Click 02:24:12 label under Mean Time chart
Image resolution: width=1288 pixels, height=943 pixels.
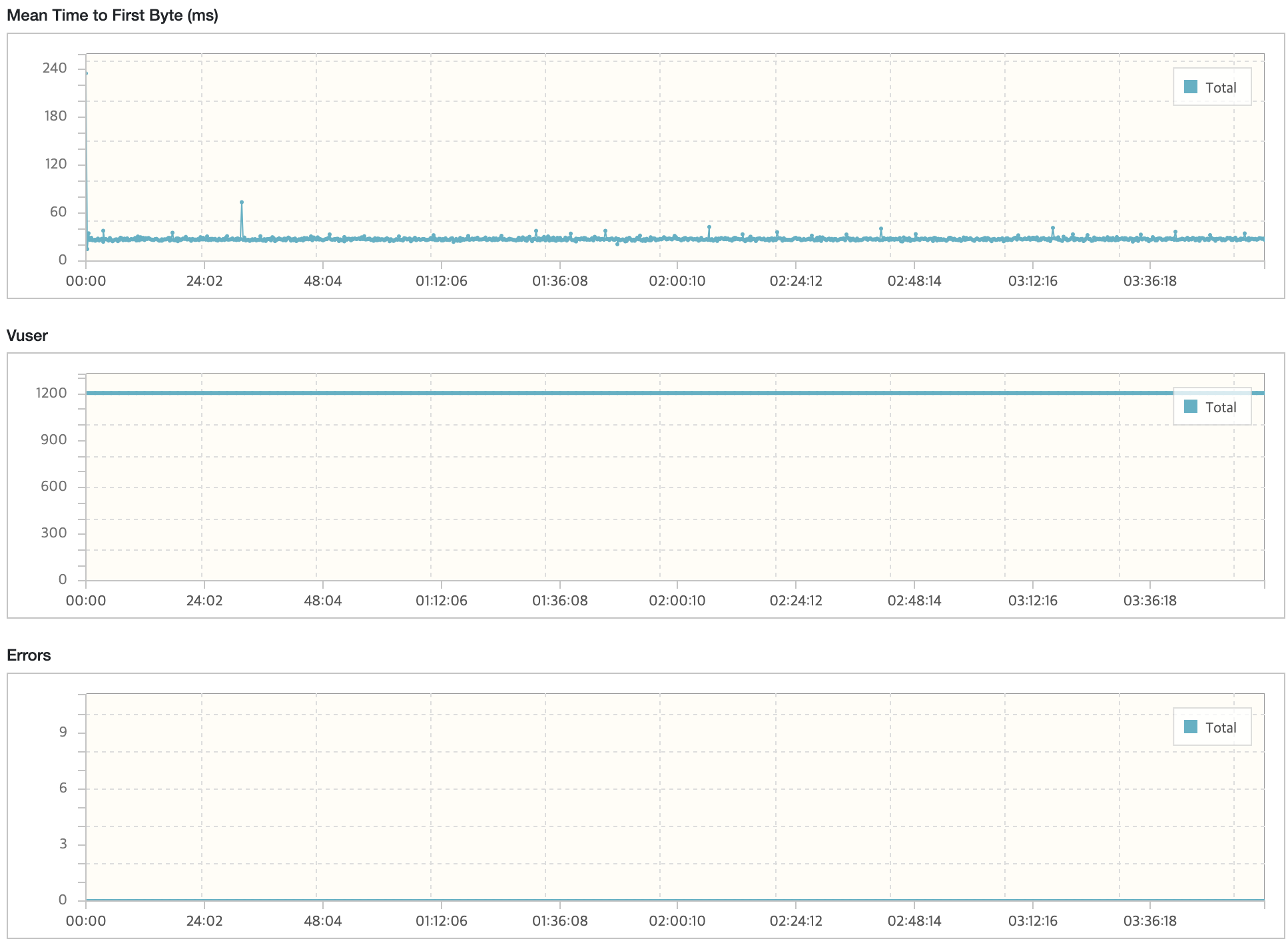point(796,281)
